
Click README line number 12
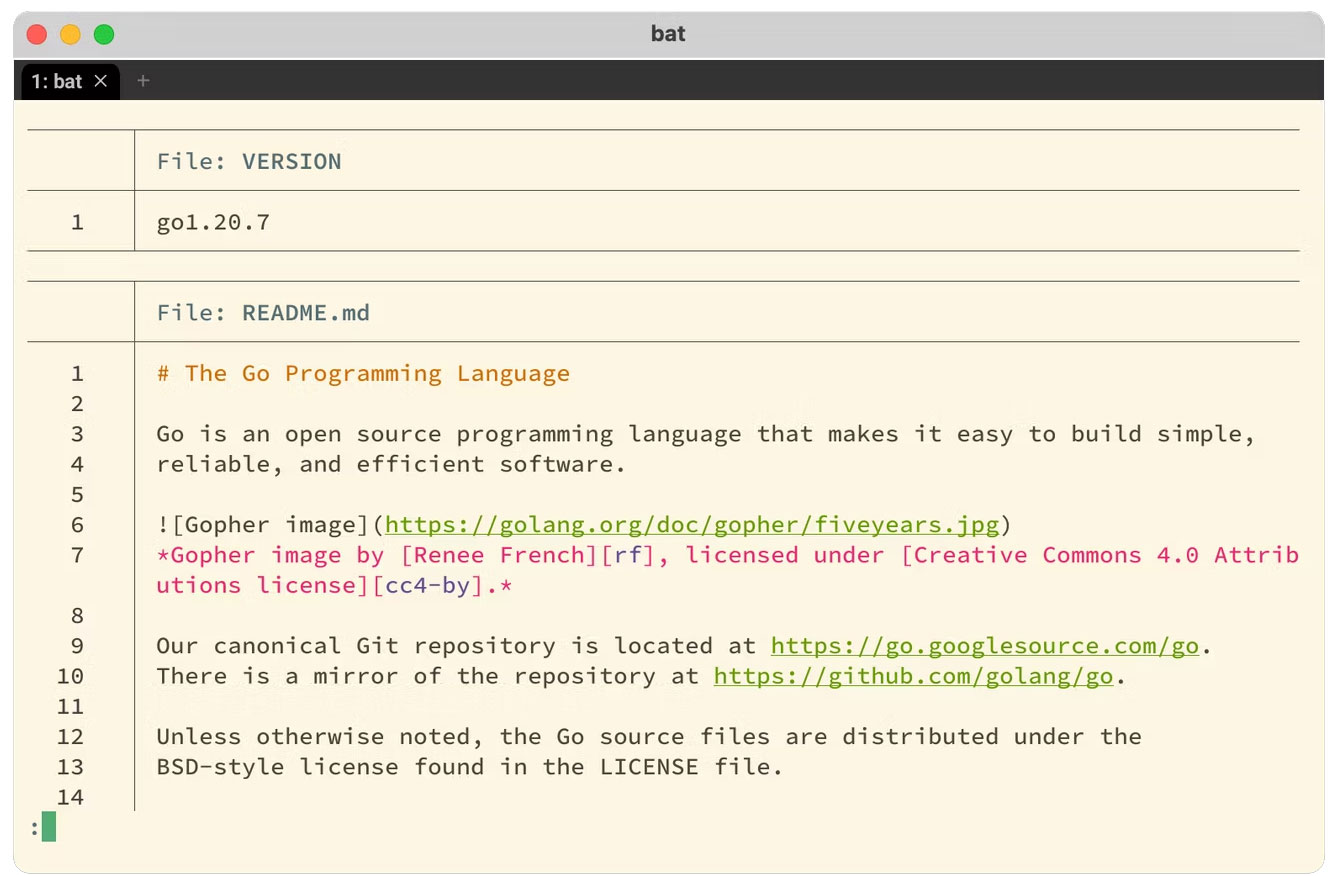(70, 737)
